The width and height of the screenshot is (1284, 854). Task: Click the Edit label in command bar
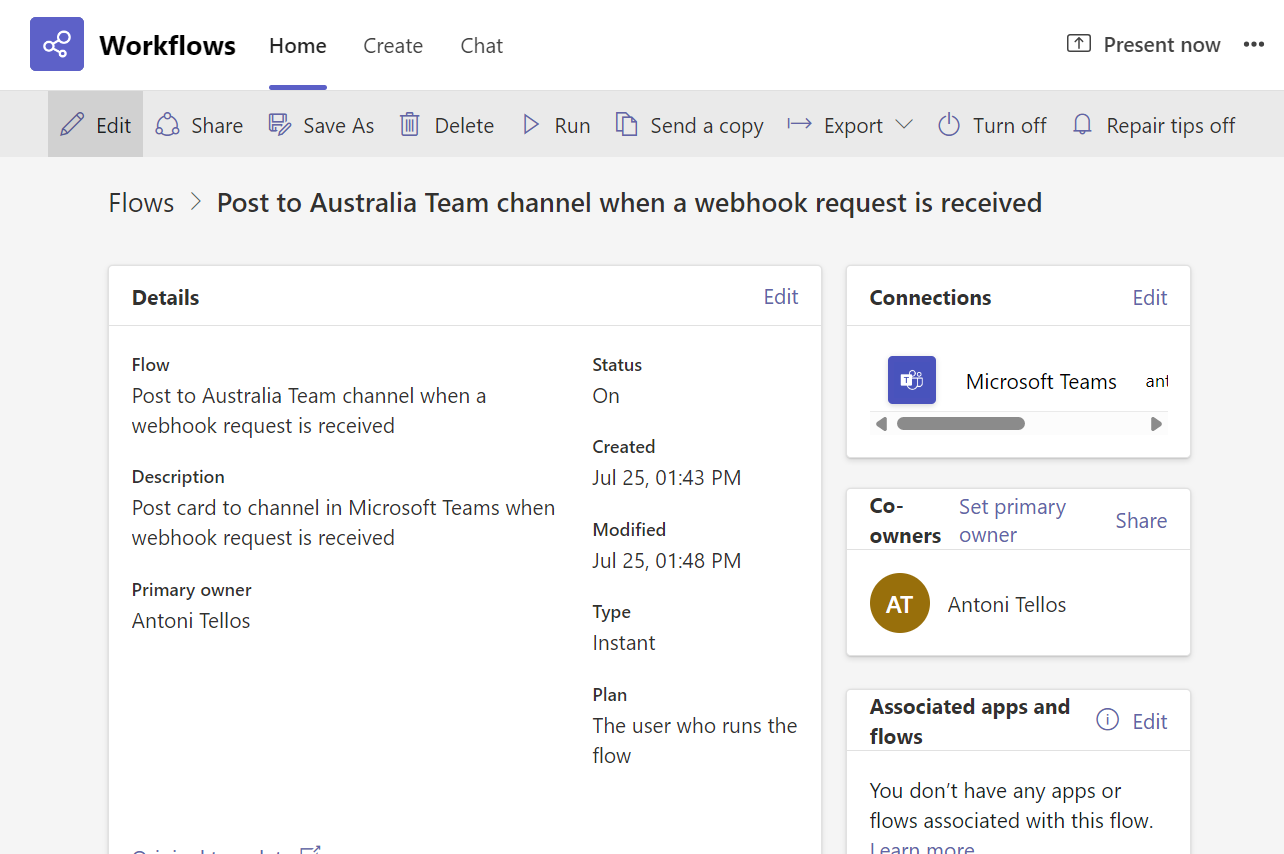(x=113, y=125)
